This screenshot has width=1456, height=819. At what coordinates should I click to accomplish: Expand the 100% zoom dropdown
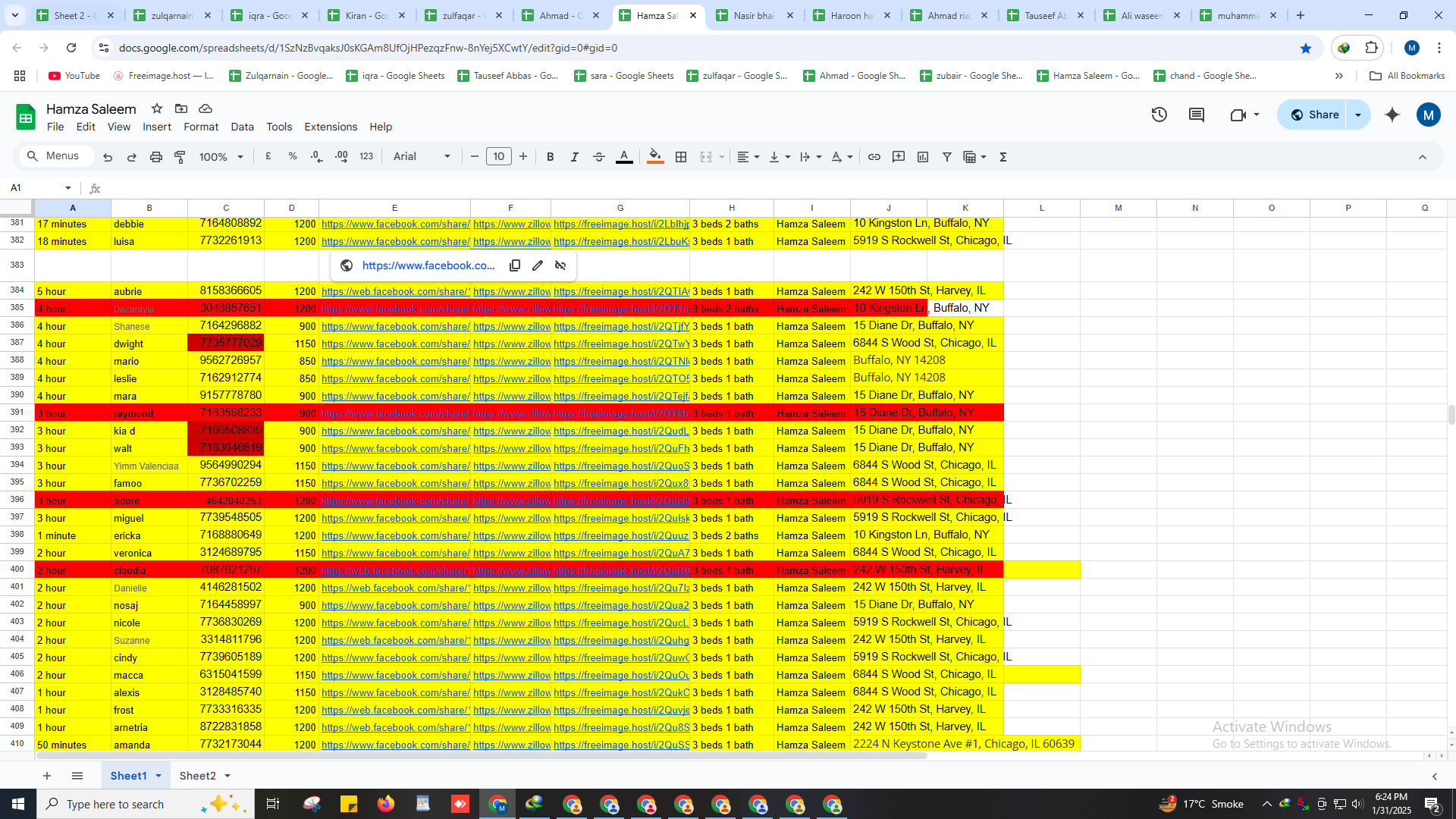click(221, 157)
